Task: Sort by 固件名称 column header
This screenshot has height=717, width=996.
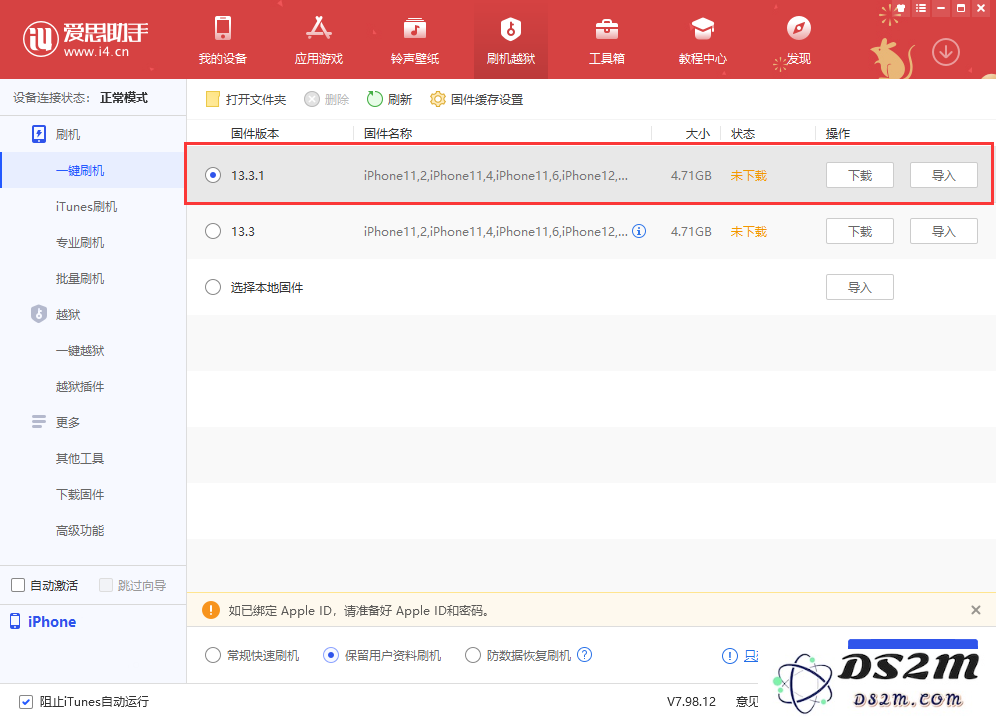Action: tap(388, 133)
